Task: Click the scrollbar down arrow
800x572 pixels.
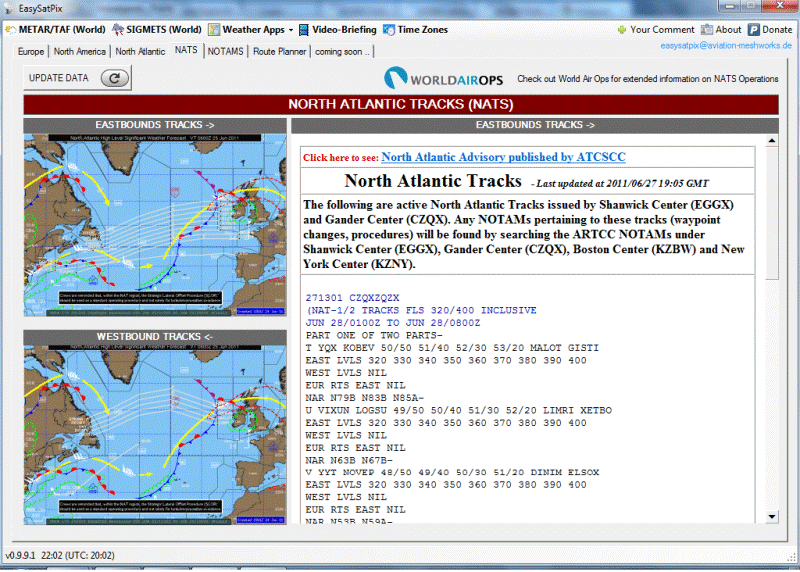Action: point(771,517)
